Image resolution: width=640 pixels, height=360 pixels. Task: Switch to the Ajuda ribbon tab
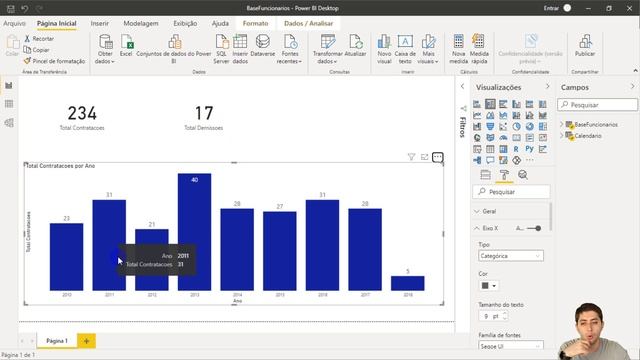click(x=220, y=24)
